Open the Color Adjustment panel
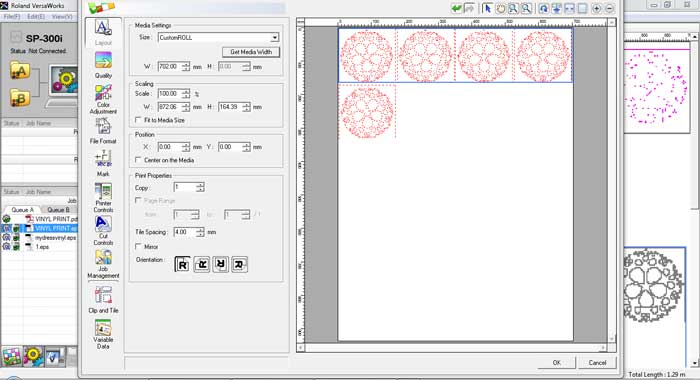 (x=103, y=99)
